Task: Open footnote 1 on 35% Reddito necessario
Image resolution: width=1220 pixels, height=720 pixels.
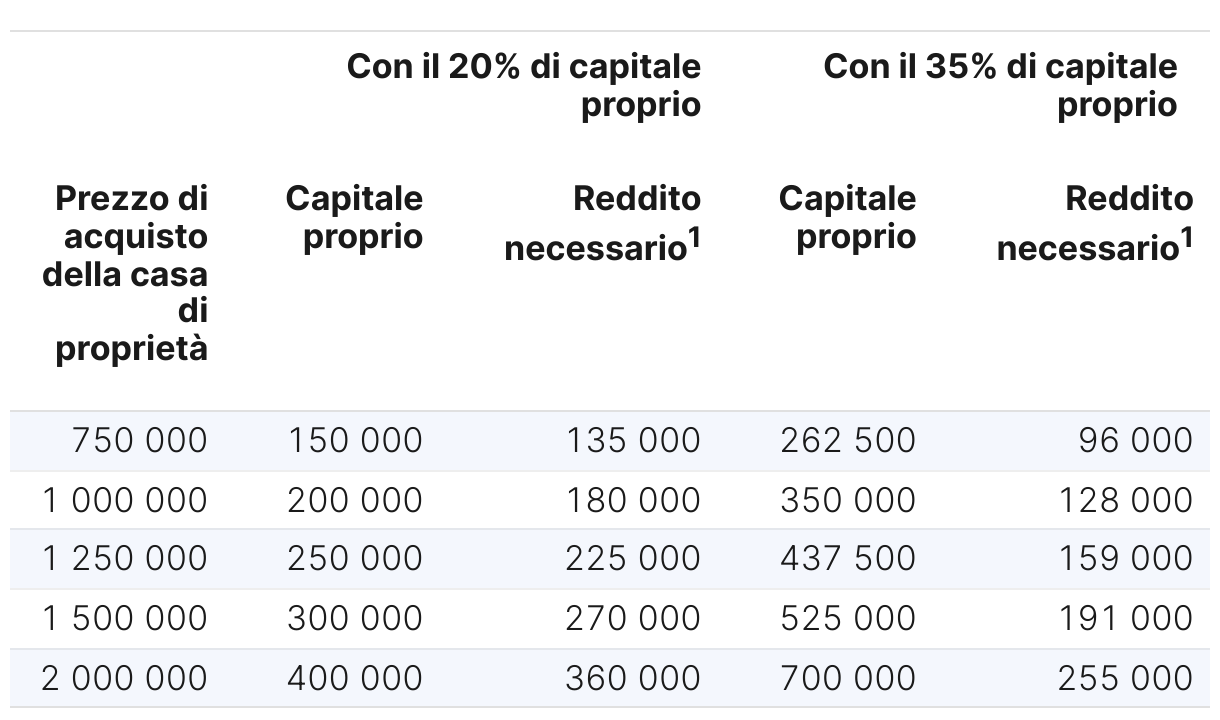Action: (x=1185, y=237)
